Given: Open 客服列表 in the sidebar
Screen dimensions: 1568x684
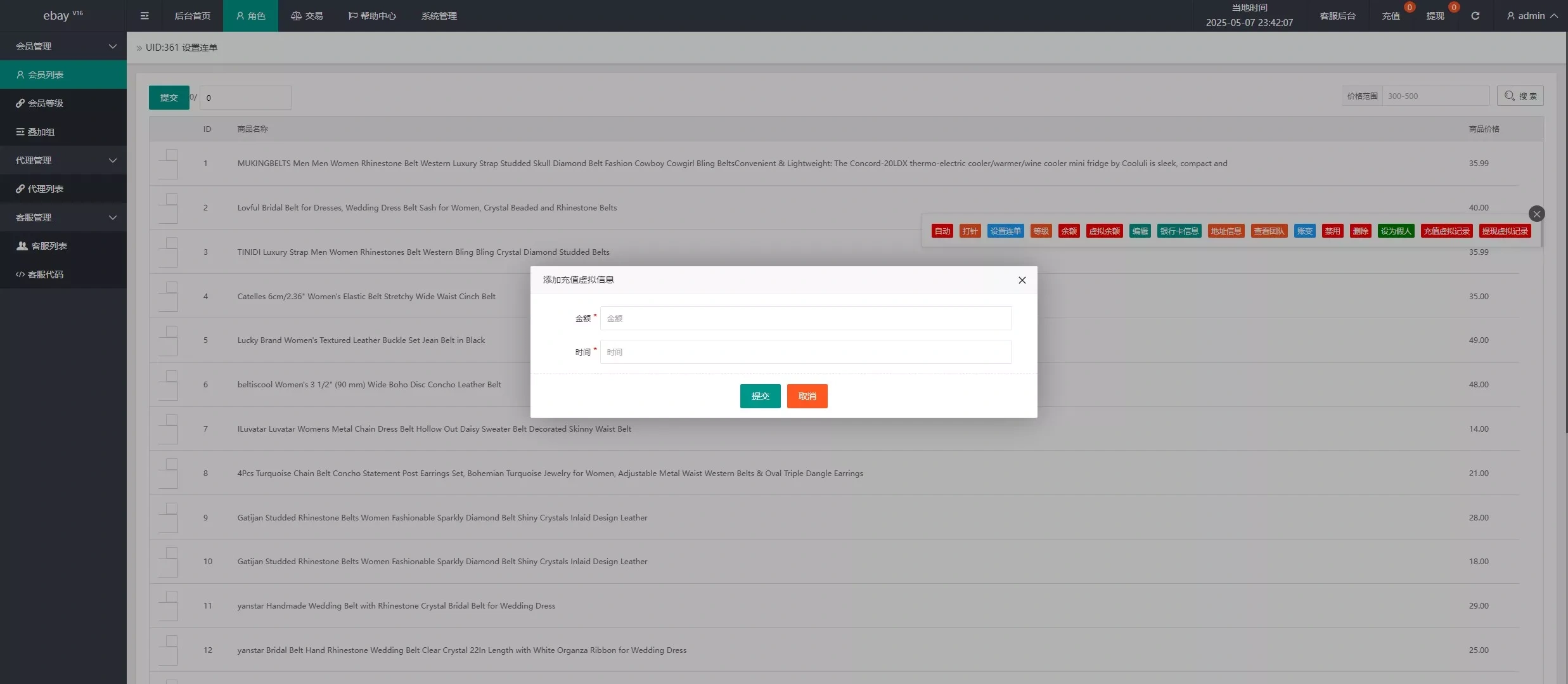Looking at the screenshot, I should click(49, 246).
